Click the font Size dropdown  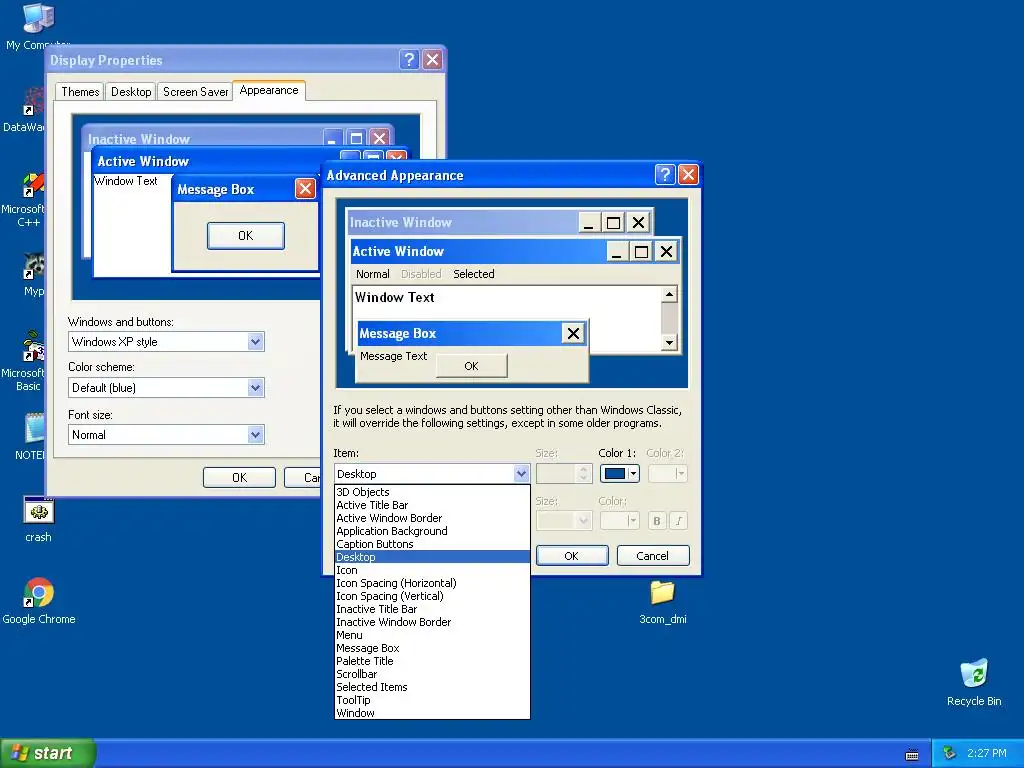(x=564, y=520)
